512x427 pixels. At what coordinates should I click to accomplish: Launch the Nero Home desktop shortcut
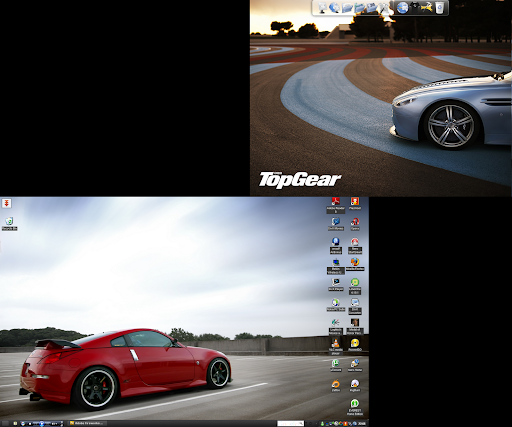pos(355,365)
